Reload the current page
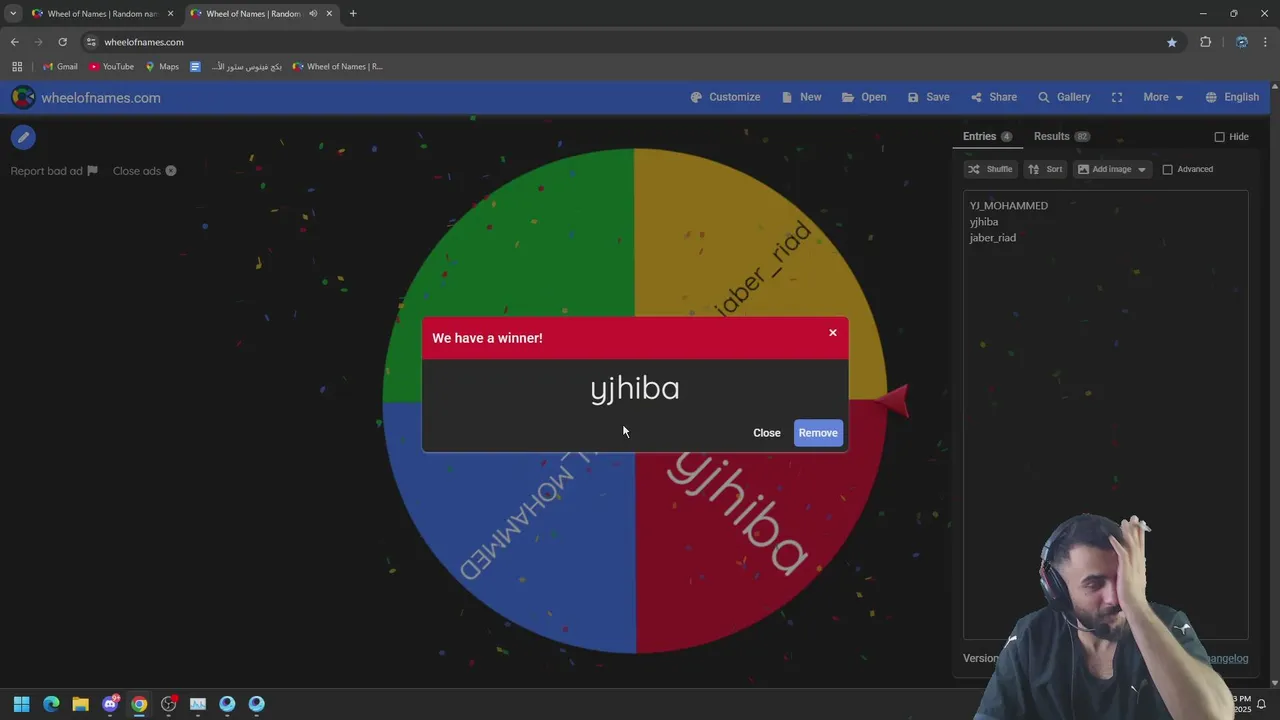 [62, 42]
